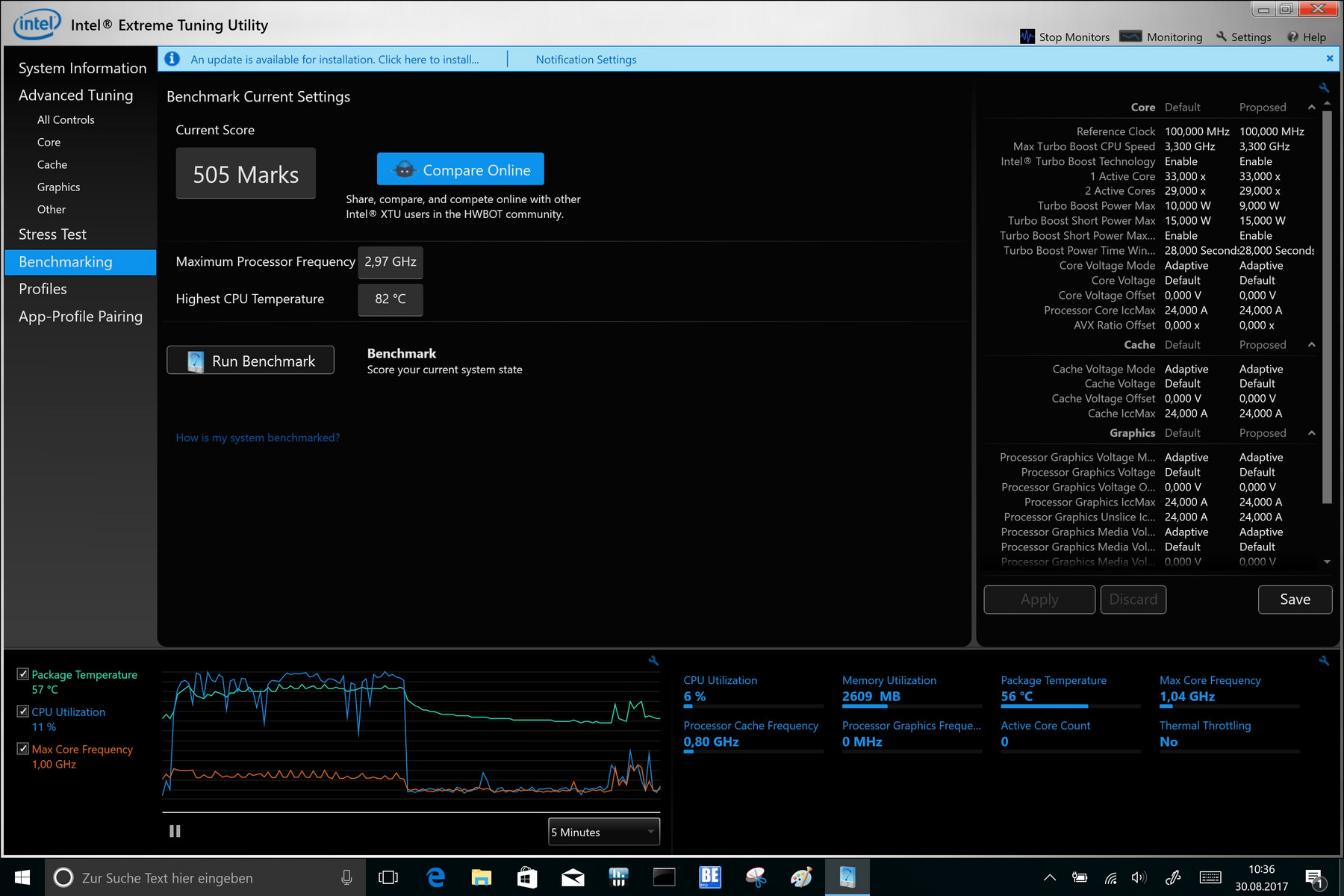Open the Snipping Tool from the taskbar
1344x896 pixels.
tap(756, 877)
